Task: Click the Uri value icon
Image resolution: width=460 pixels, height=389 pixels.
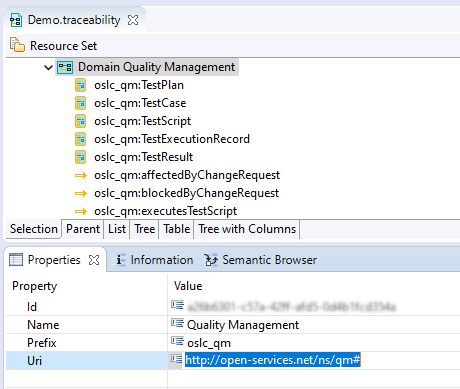Action: point(177,359)
